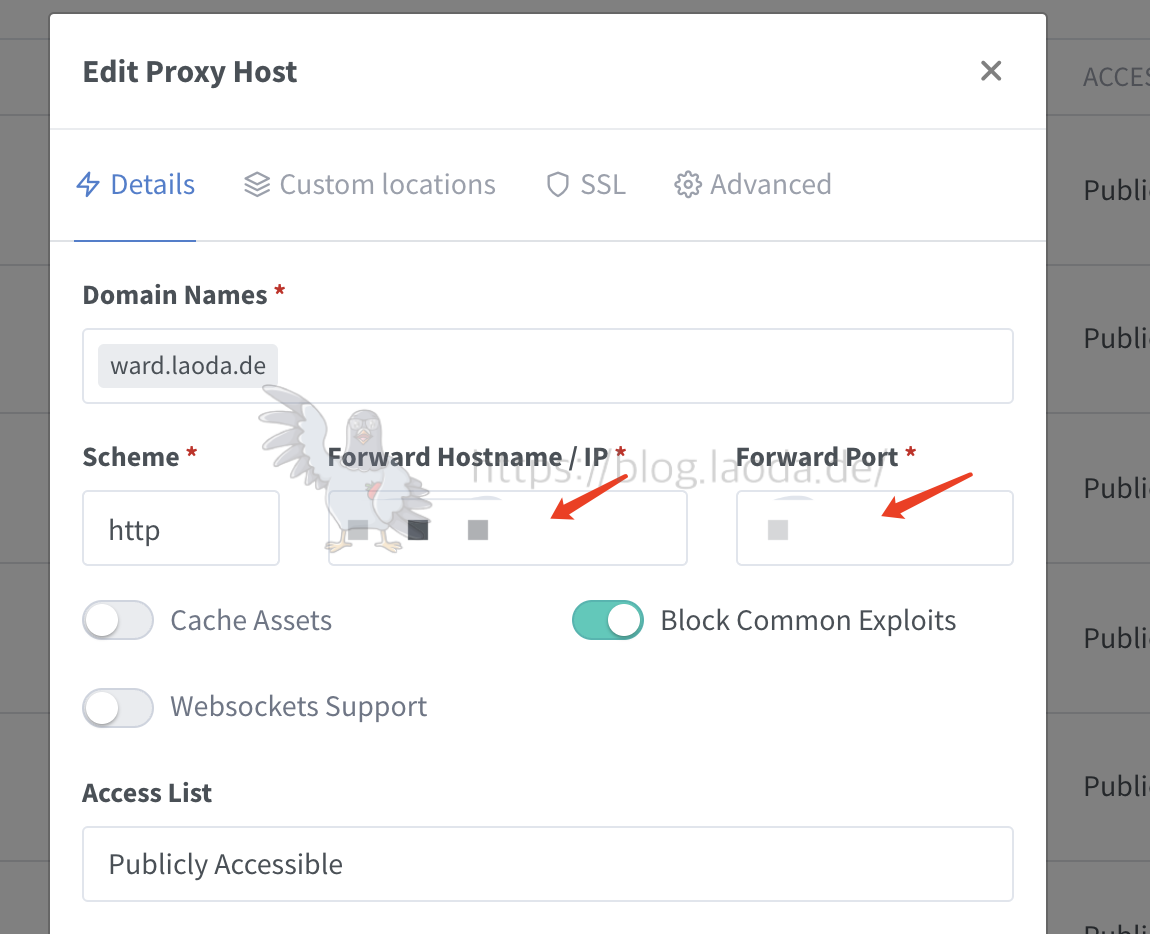Enable the Cache Assets toggle
Viewport: 1150px width, 934px height.
tap(118, 620)
